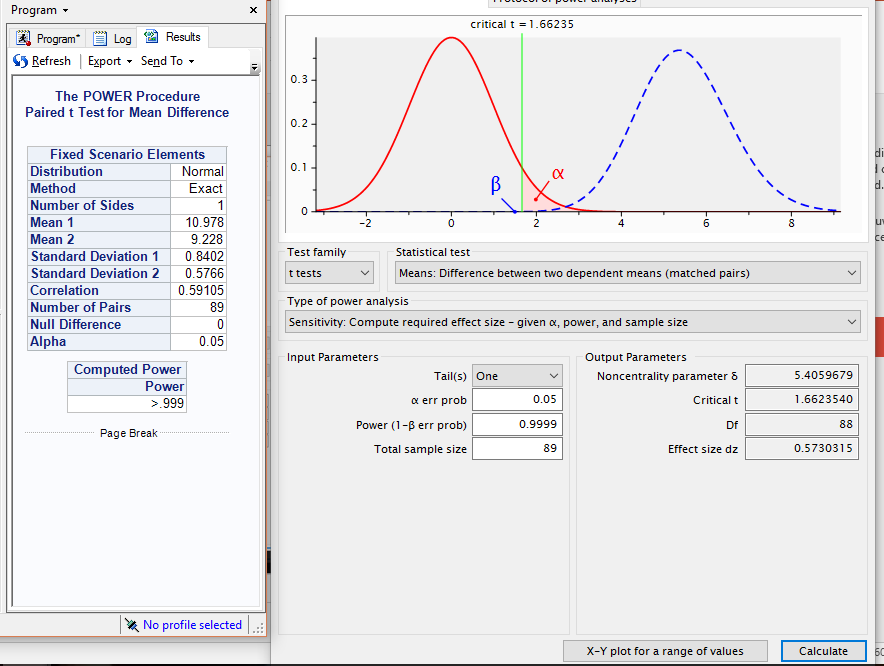The height and width of the screenshot is (666, 884).
Task: Open the Statistical test dropdown
Action: click(x=627, y=272)
